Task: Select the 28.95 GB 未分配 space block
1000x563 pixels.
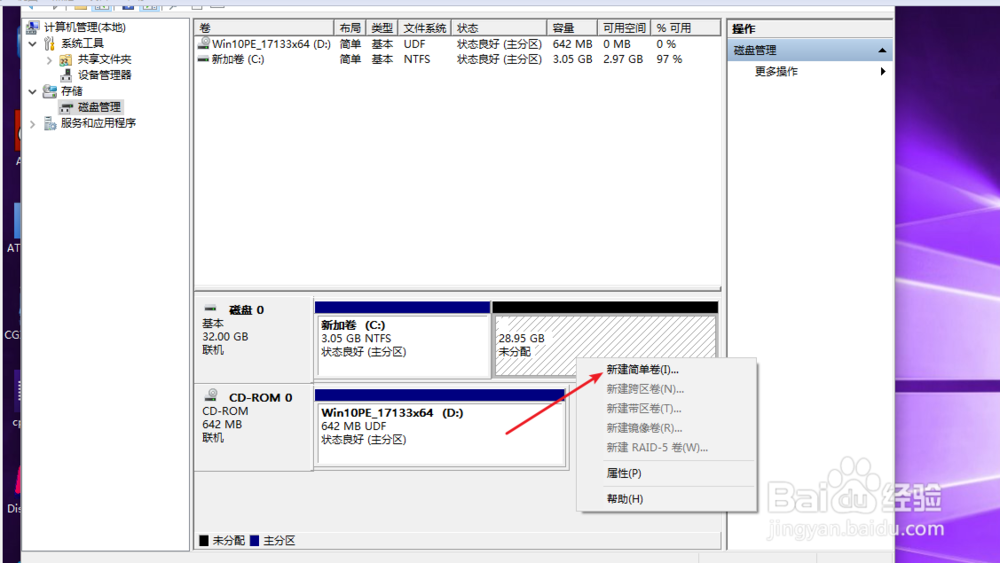Action: [x=605, y=339]
